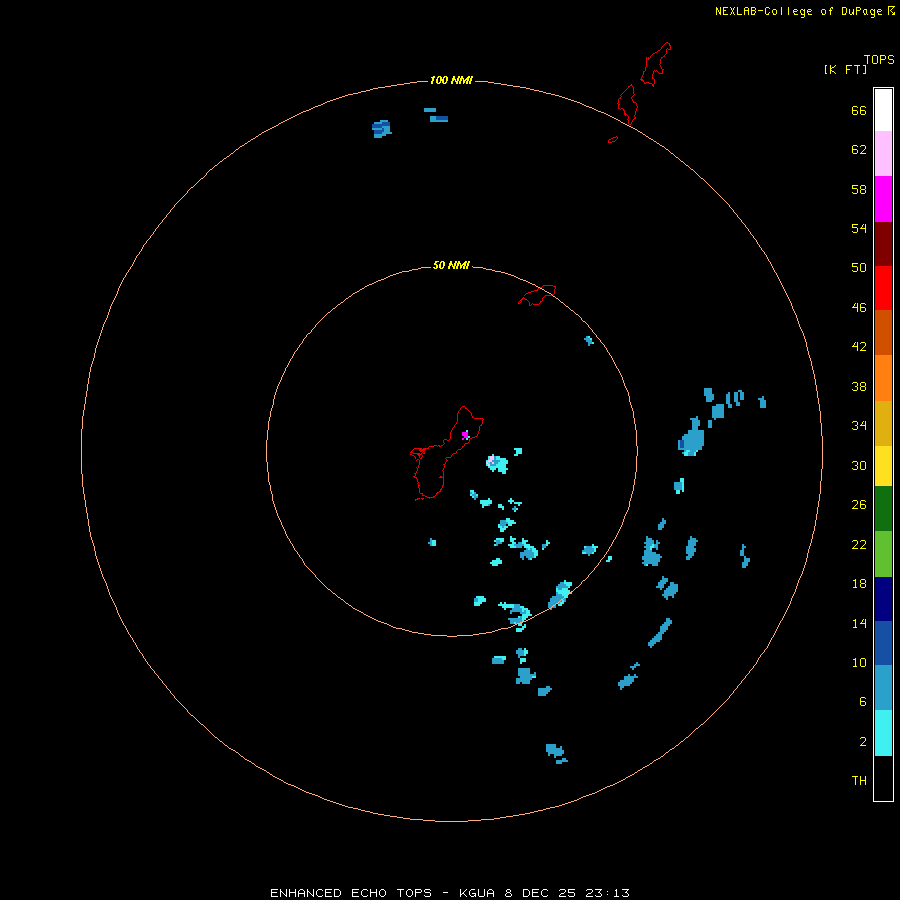Viewport: 900px width, 900px height.
Task: Click the dark orange 46 legend swatch
Action: [x=883, y=332]
